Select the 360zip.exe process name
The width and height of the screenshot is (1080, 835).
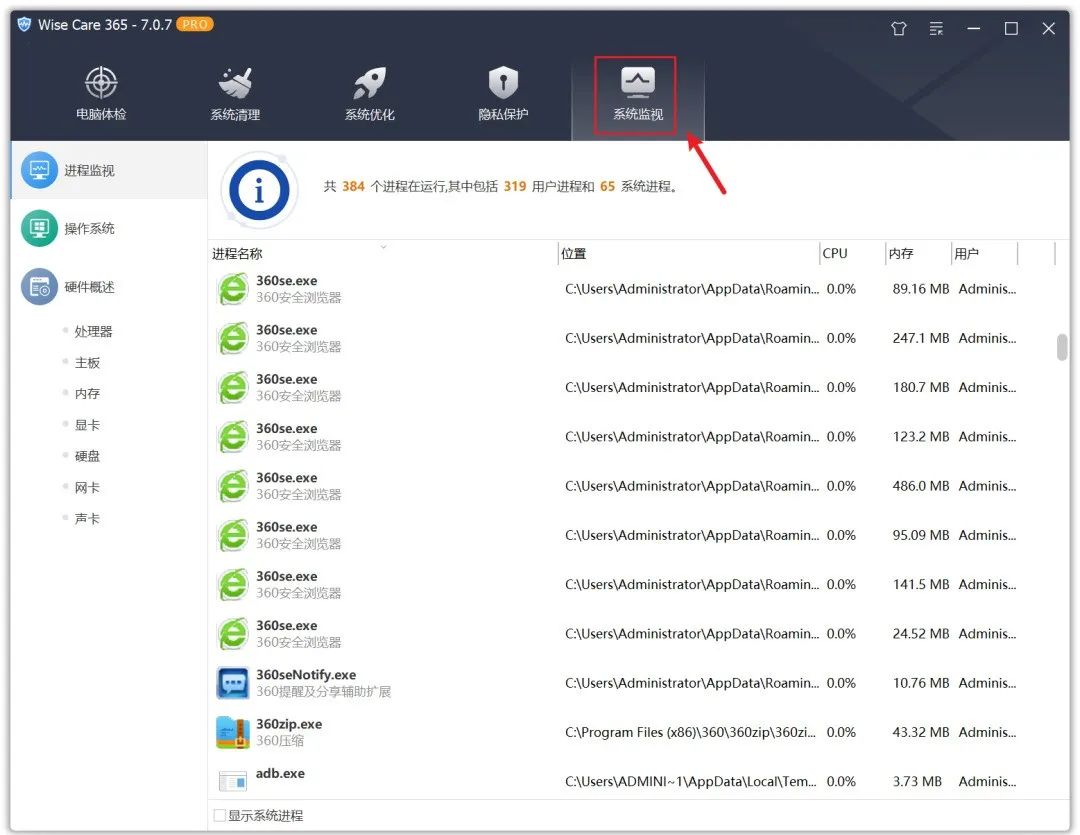tap(289, 724)
